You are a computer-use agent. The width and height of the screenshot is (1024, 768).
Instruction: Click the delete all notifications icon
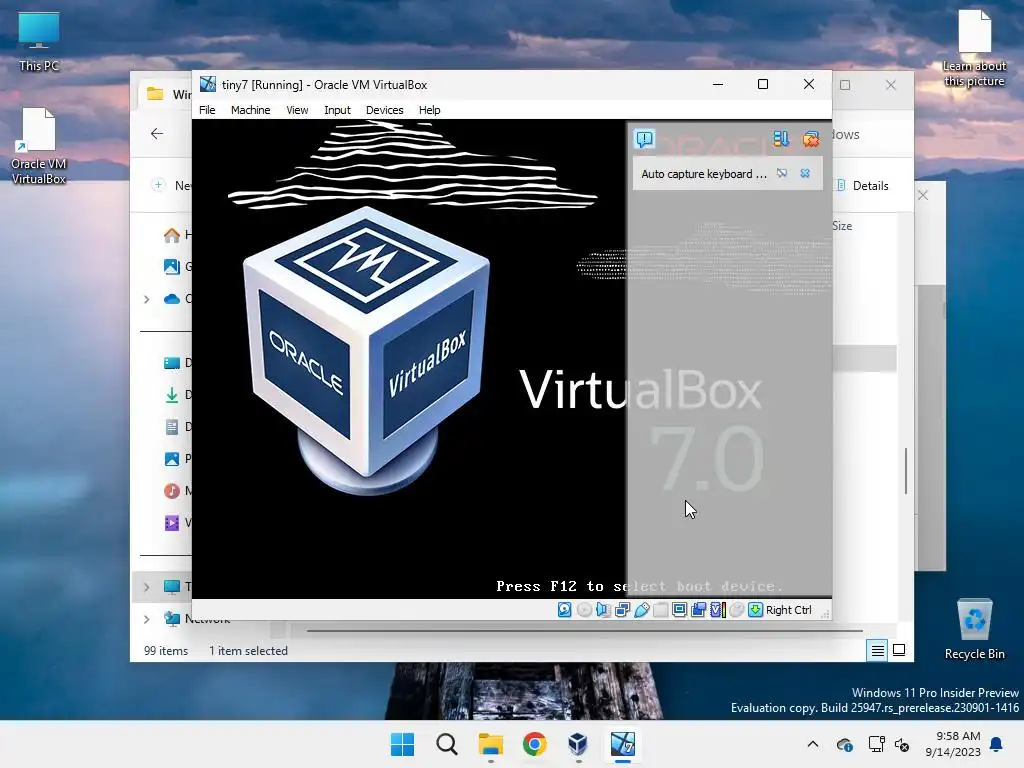[x=810, y=138]
